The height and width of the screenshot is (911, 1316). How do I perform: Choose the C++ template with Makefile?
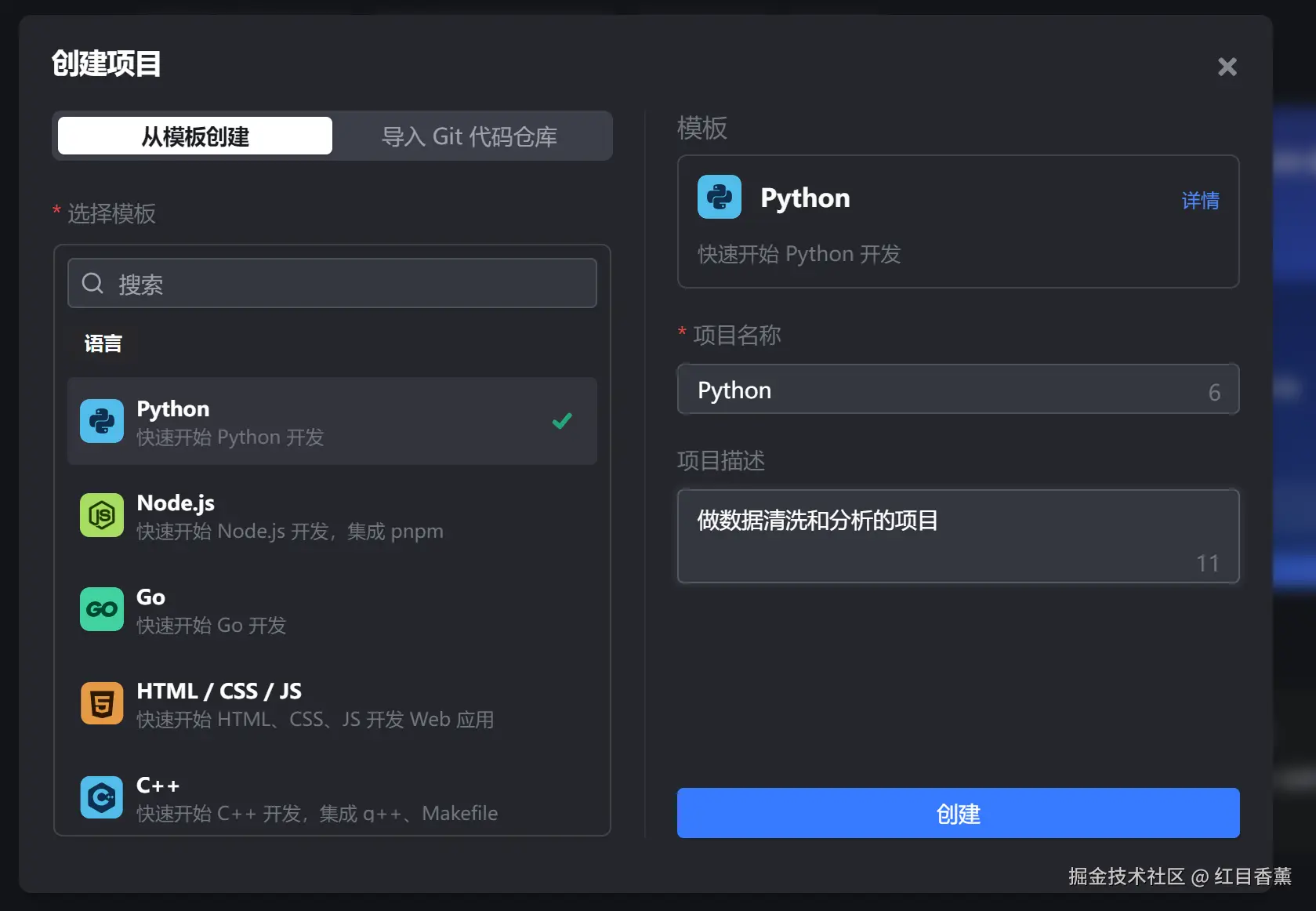[332, 798]
